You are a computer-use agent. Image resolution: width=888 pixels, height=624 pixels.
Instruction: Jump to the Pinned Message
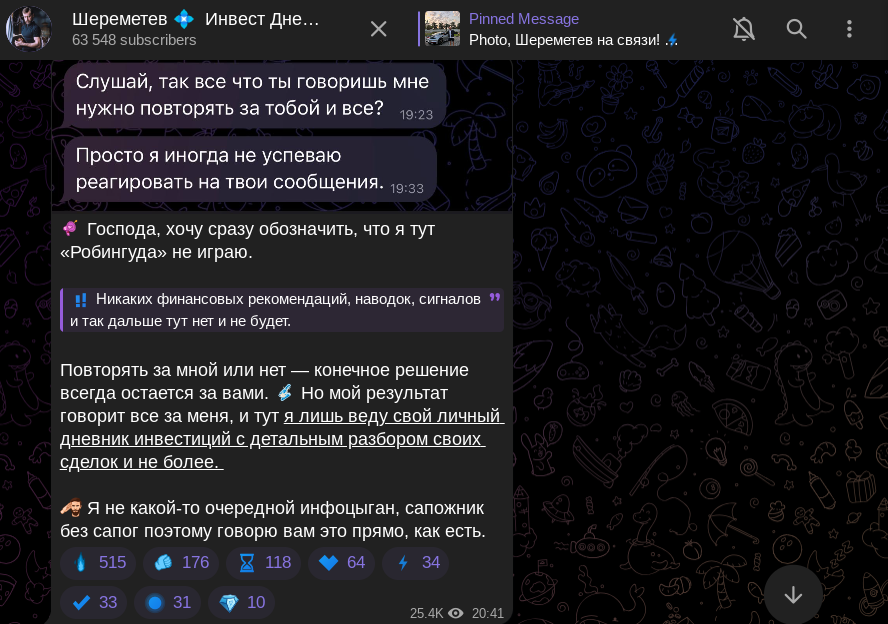573,29
